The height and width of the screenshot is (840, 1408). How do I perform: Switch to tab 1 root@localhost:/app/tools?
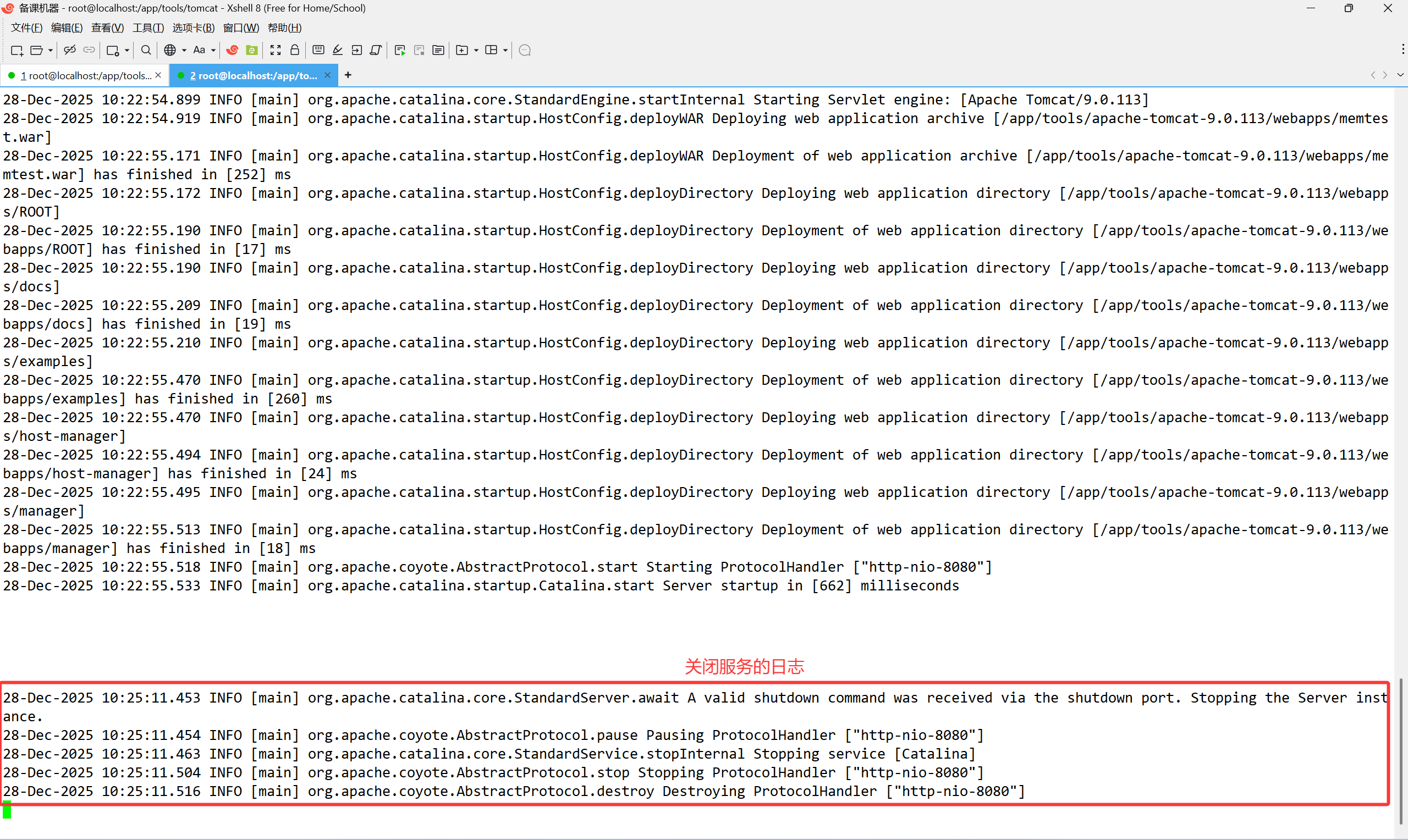coord(85,75)
